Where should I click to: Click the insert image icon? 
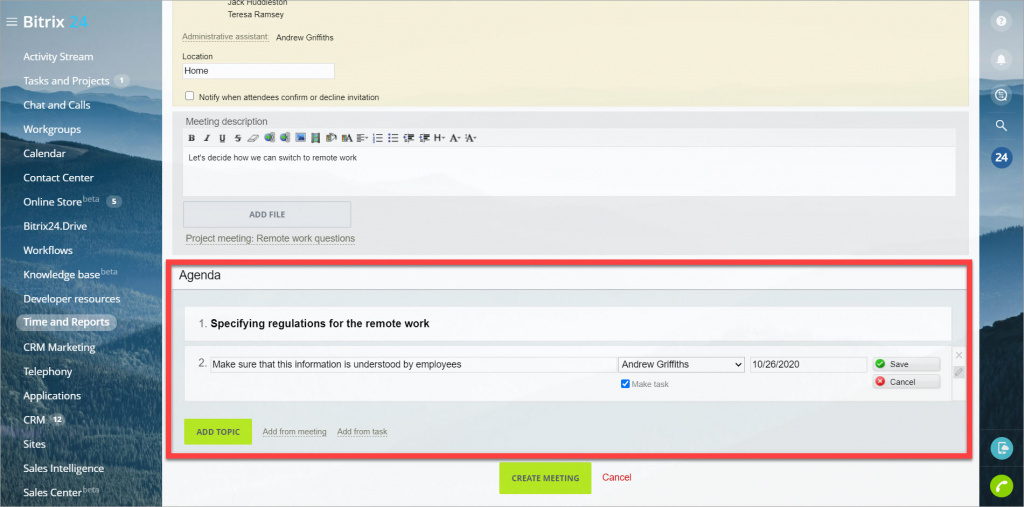tap(300, 138)
